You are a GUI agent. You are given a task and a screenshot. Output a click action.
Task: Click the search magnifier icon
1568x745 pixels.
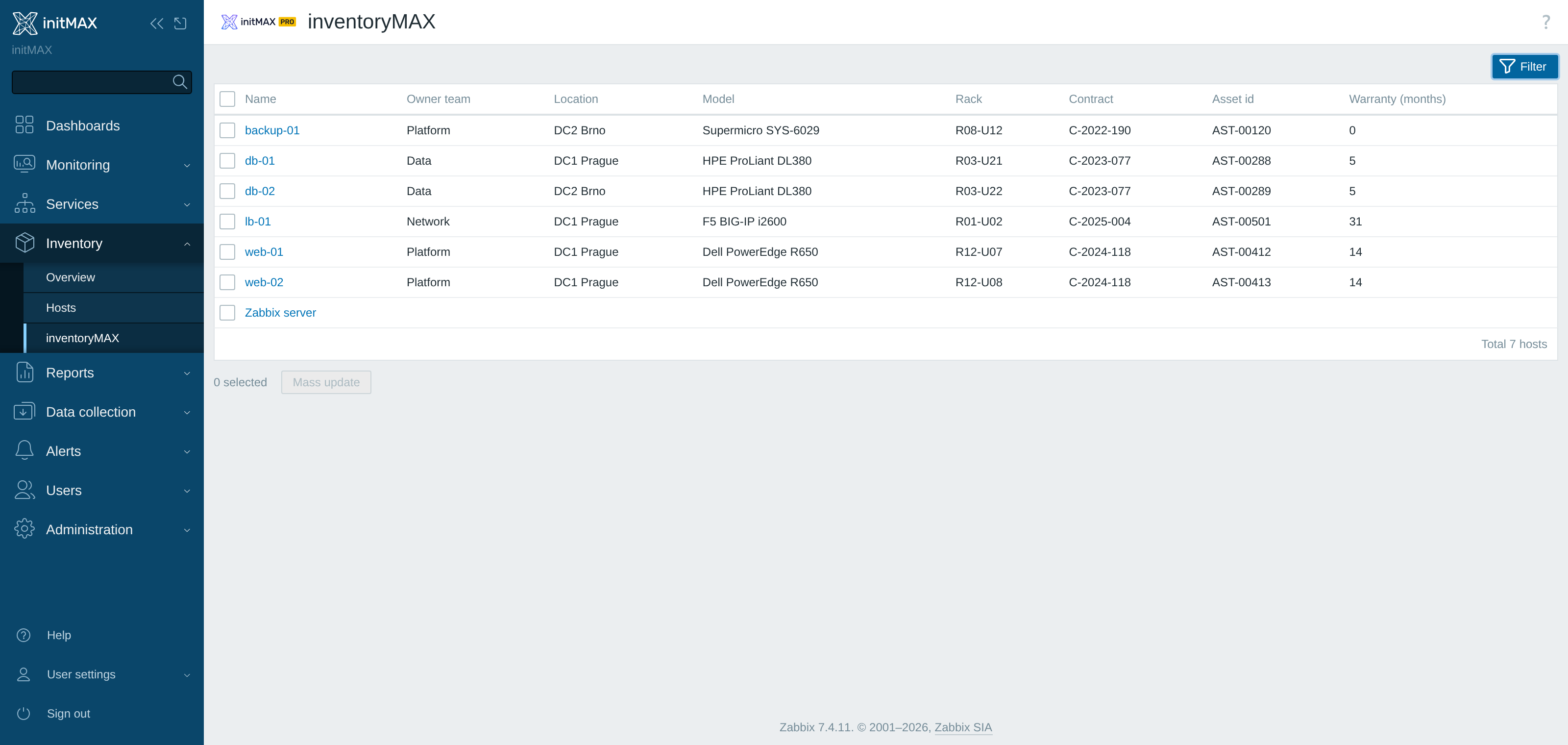click(179, 81)
